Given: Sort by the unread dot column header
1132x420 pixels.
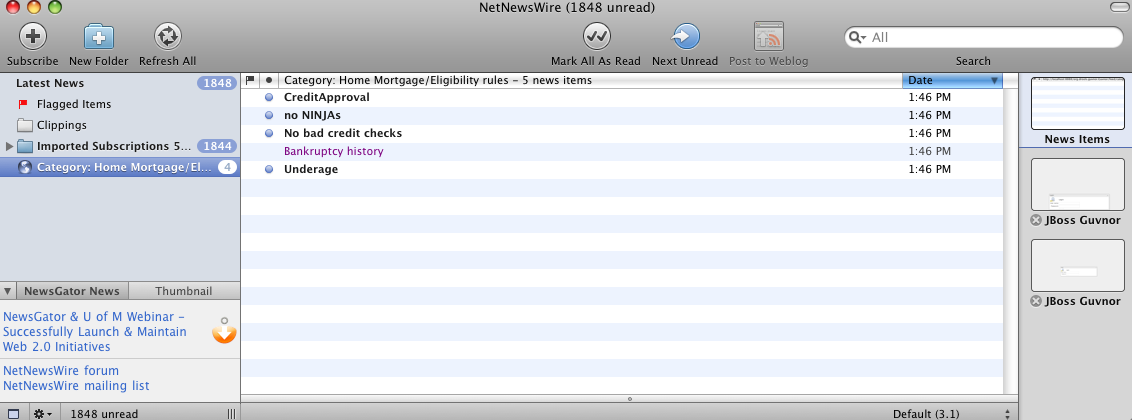Looking at the screenshot, I should point(269,80).
